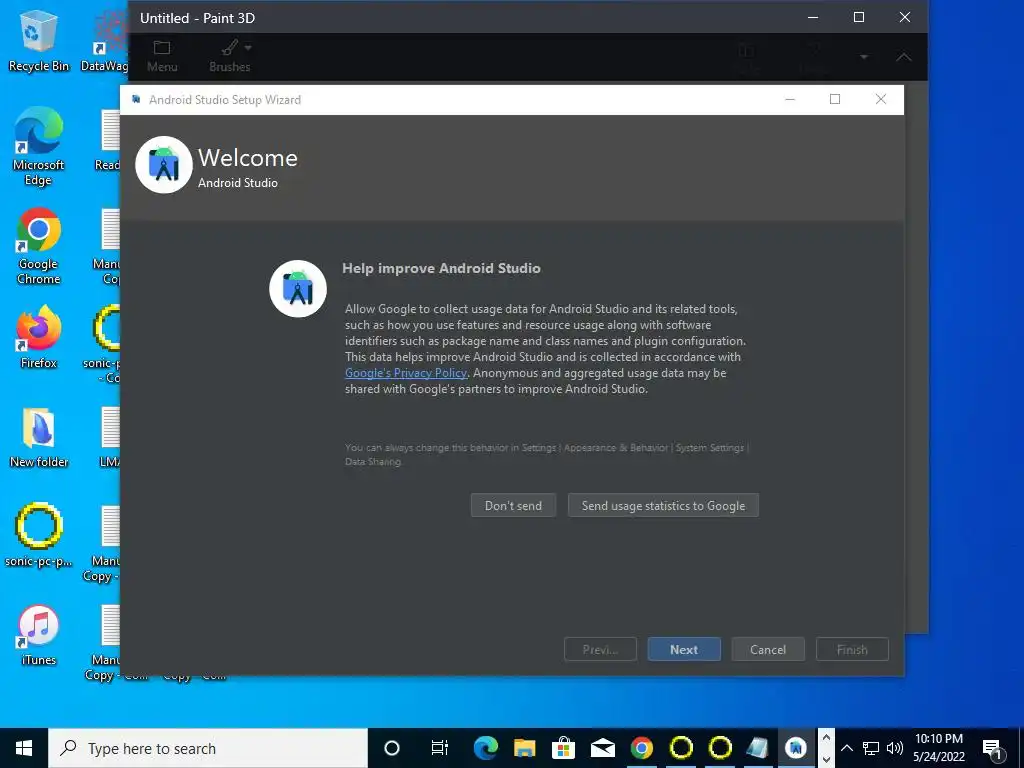
Task: Open the Windows Start menu
Action: (24, 748)
